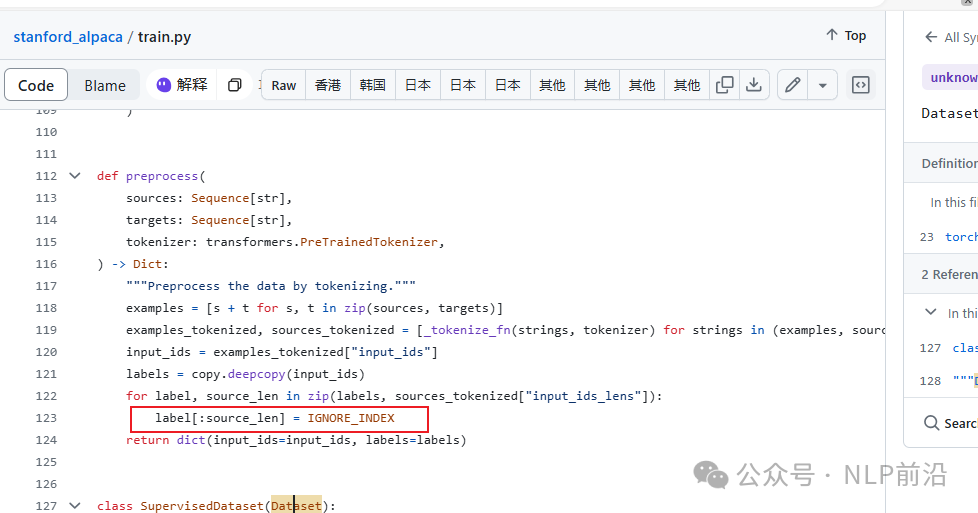
Task: Download the raw file via download icon
Action: [x=754, y=85]
